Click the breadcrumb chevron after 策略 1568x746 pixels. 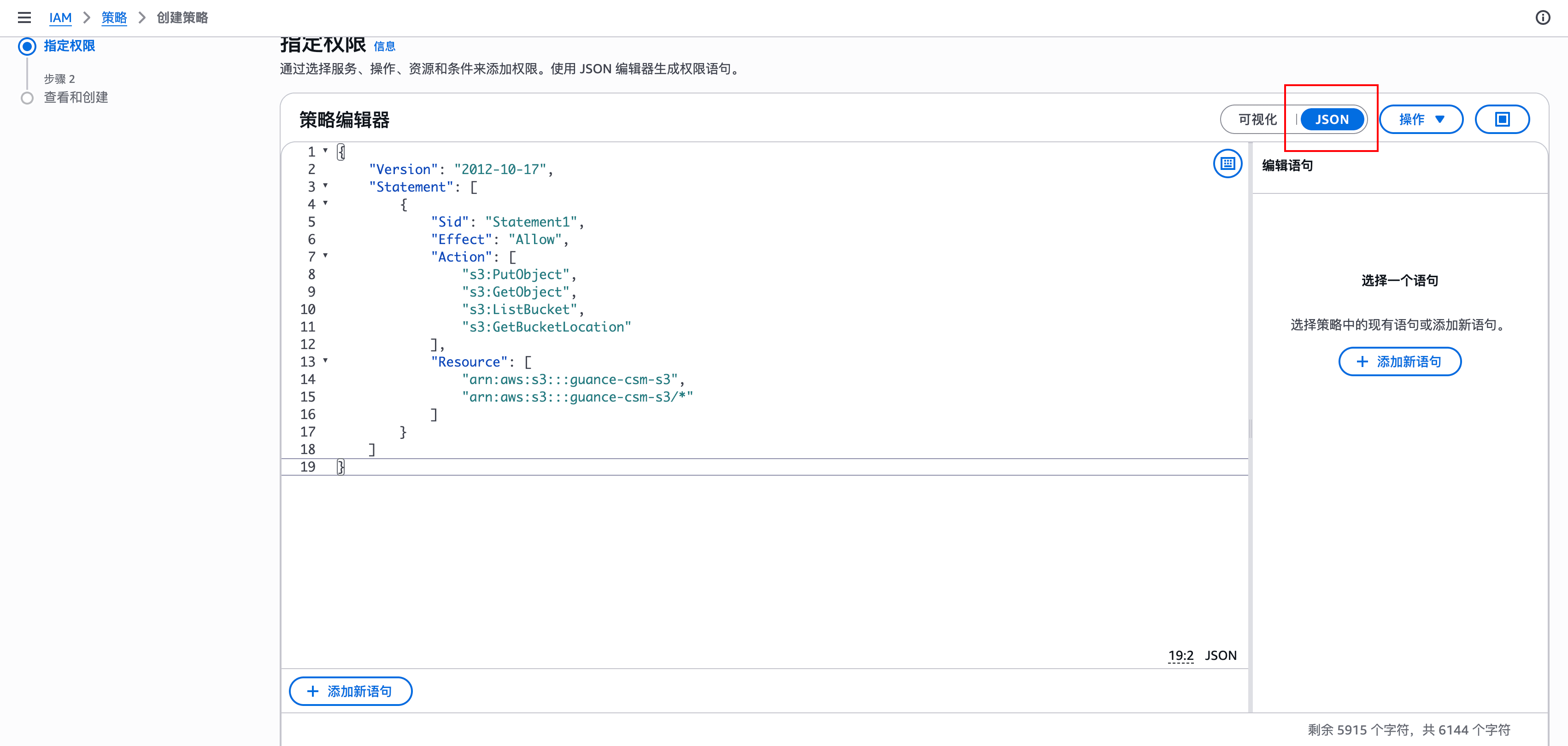(142, 17)
